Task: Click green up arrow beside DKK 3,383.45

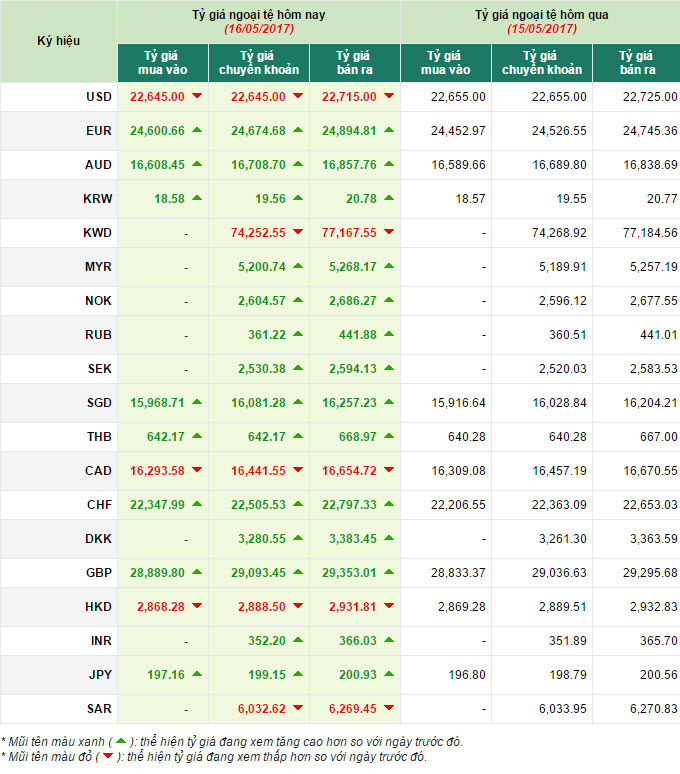Action: click(x=389, y=538)
